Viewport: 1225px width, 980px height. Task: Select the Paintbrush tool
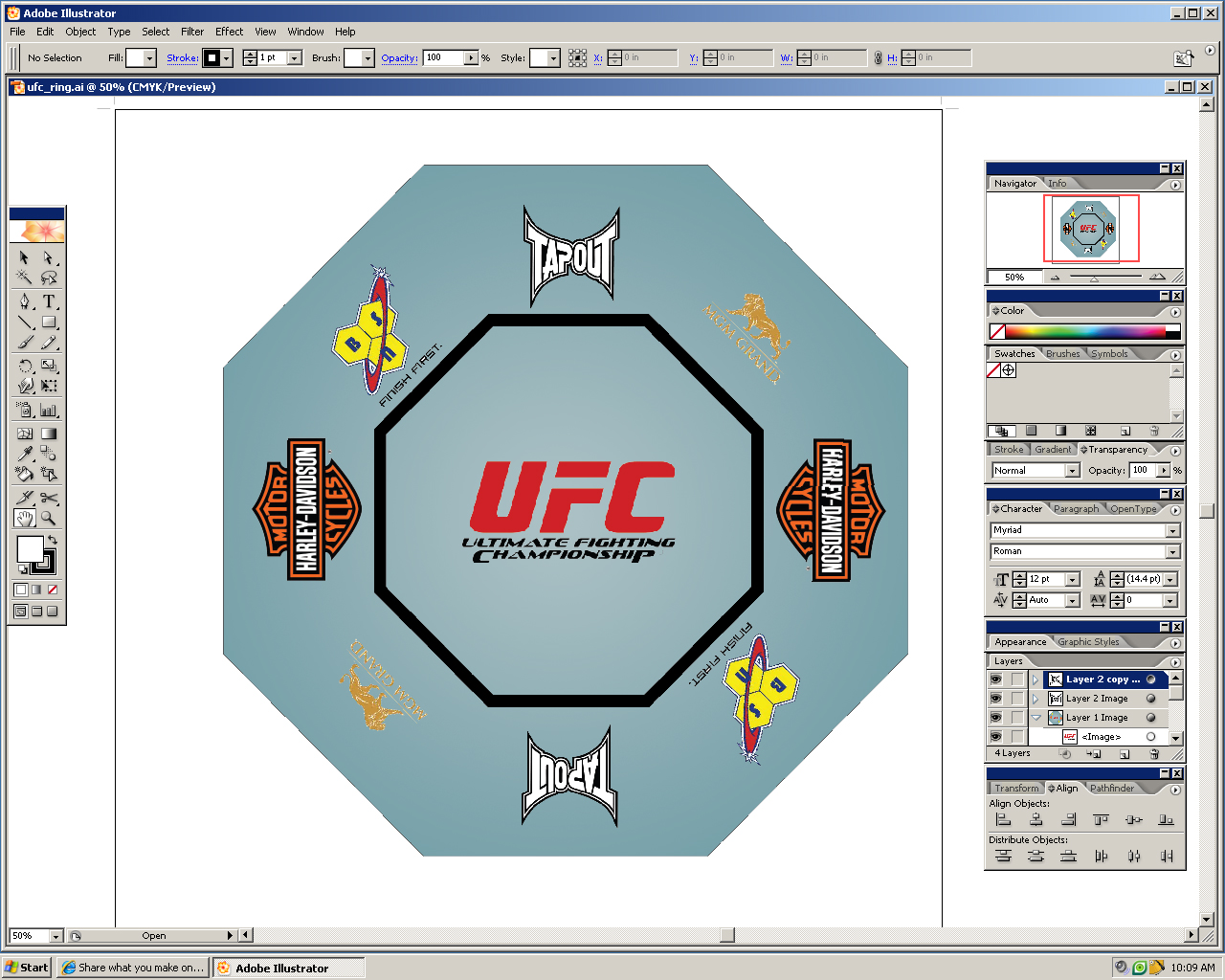(25, 343)
